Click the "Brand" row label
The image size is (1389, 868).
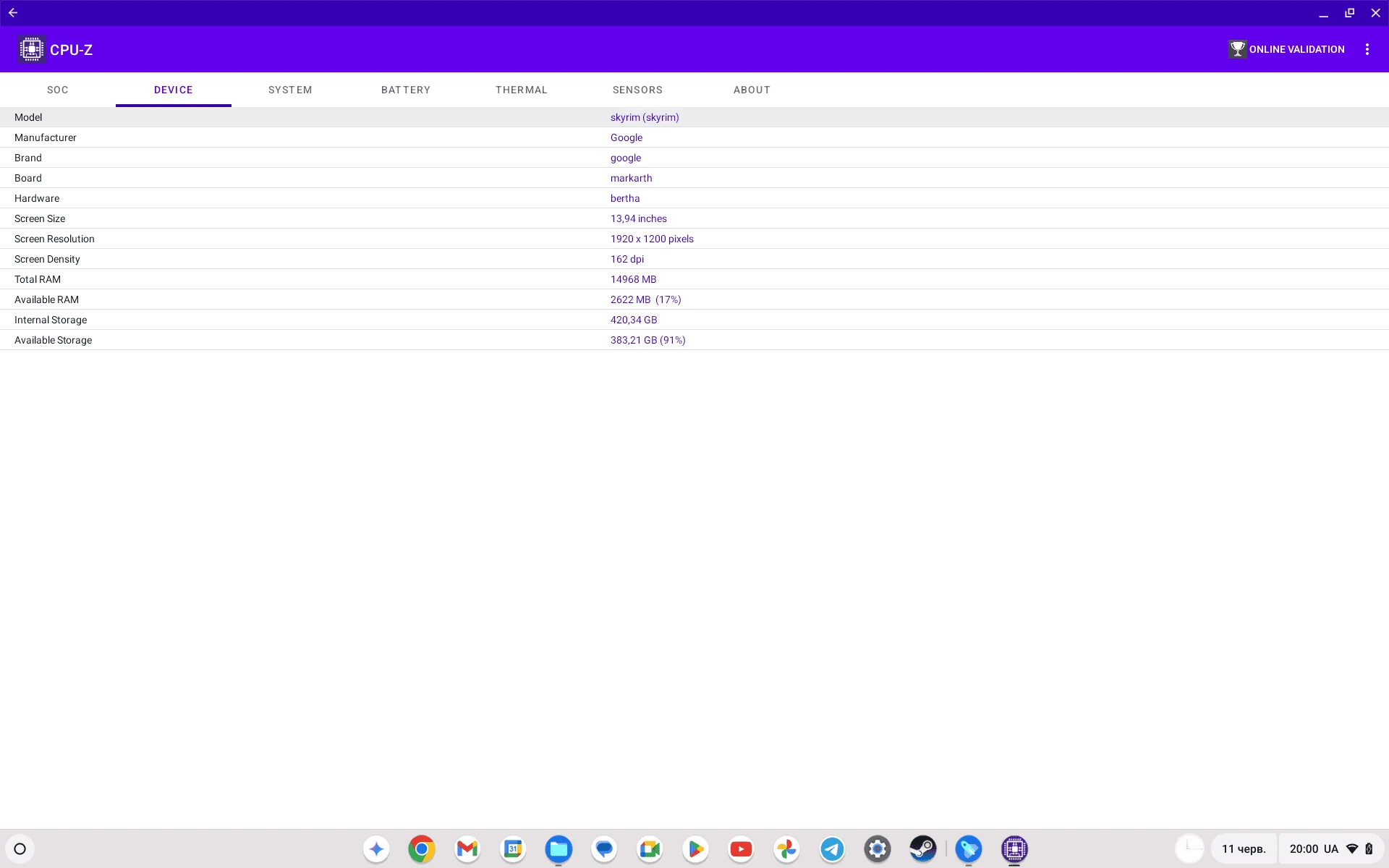tap(28, 158)
